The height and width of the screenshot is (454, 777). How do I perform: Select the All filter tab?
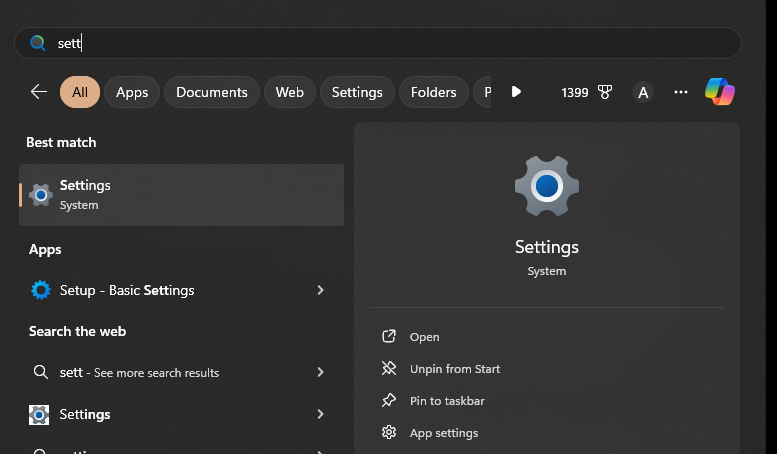coord(80,92)
